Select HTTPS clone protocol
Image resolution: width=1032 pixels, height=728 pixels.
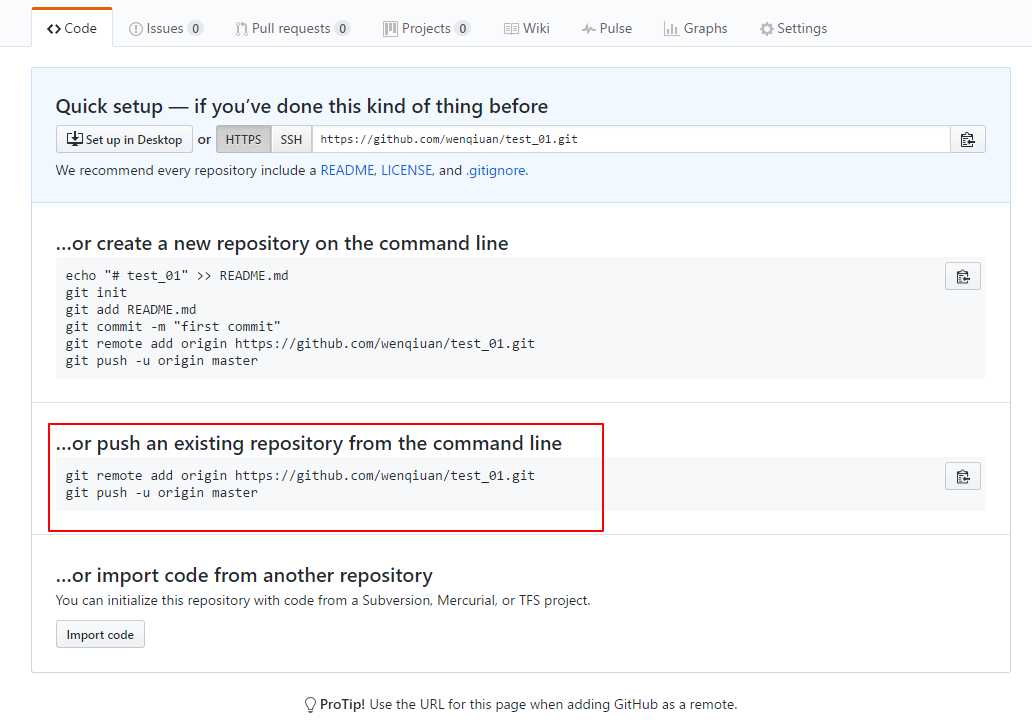click(x=243, y=140)
